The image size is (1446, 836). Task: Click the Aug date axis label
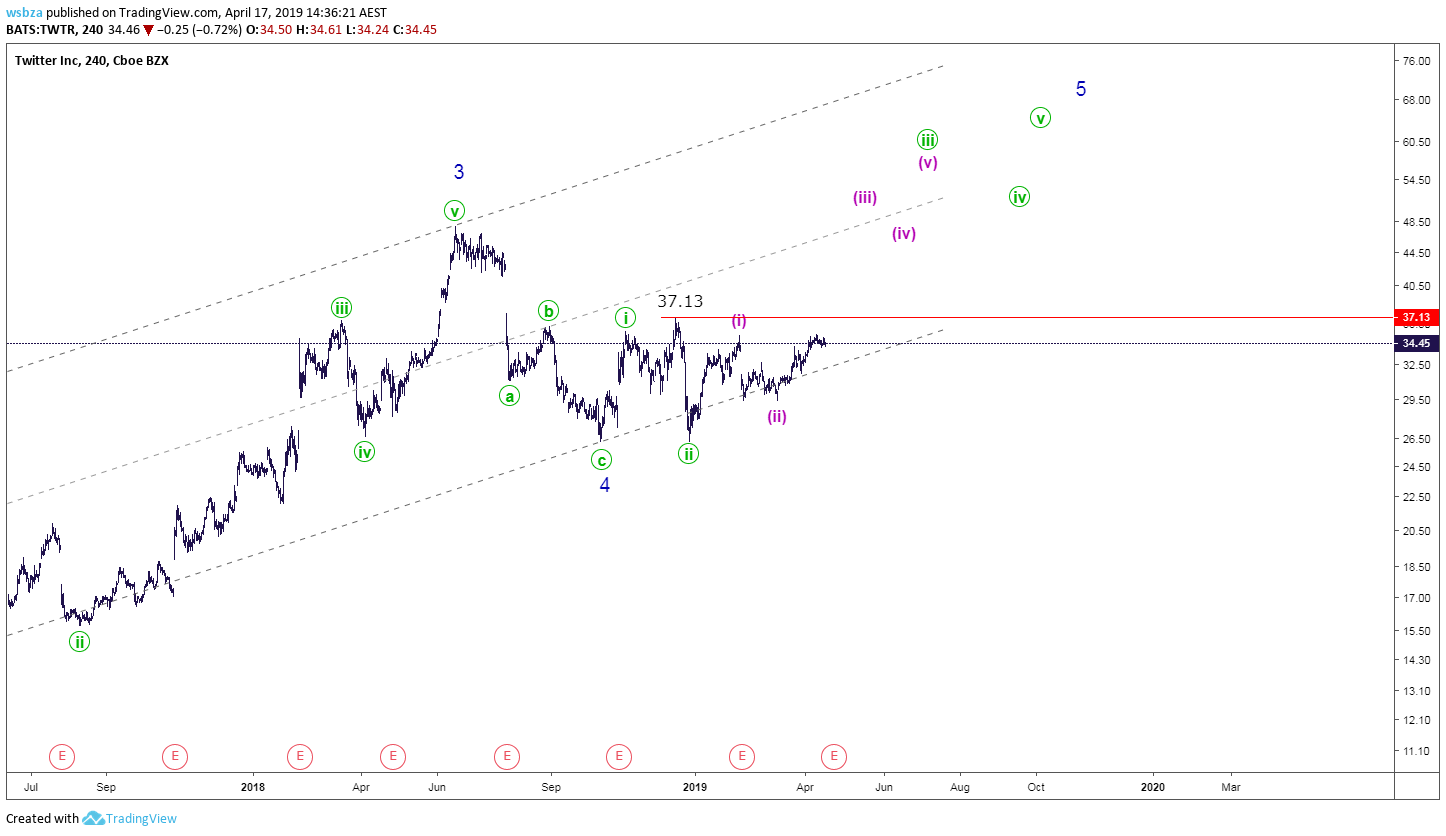(960, 787)
